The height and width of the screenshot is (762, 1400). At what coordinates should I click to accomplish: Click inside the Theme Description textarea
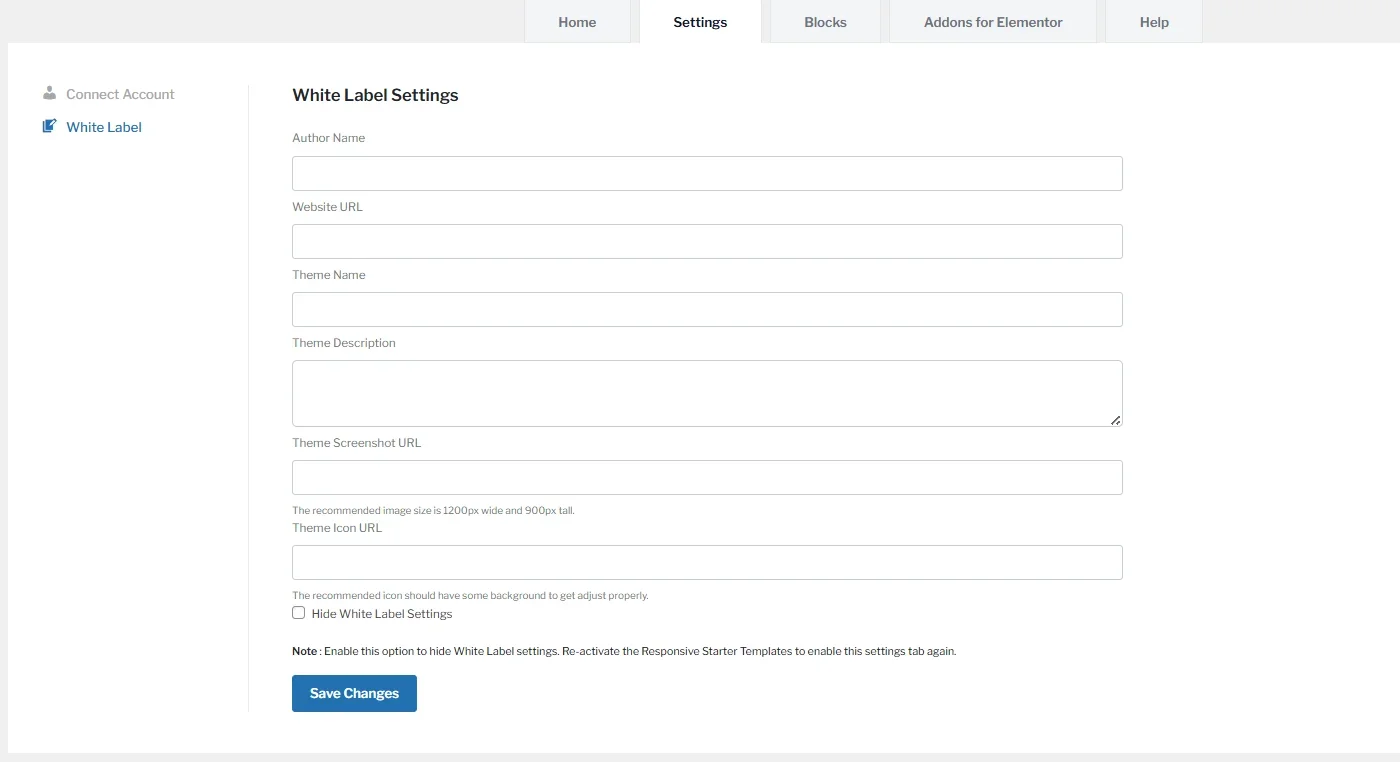pos(706,390)
